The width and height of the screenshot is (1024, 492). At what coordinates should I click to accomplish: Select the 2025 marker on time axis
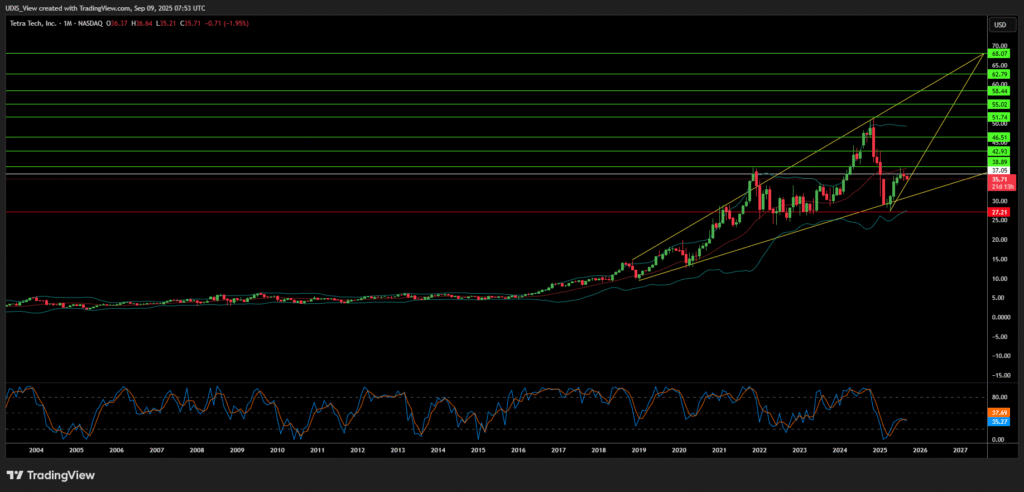coord(880,451)
